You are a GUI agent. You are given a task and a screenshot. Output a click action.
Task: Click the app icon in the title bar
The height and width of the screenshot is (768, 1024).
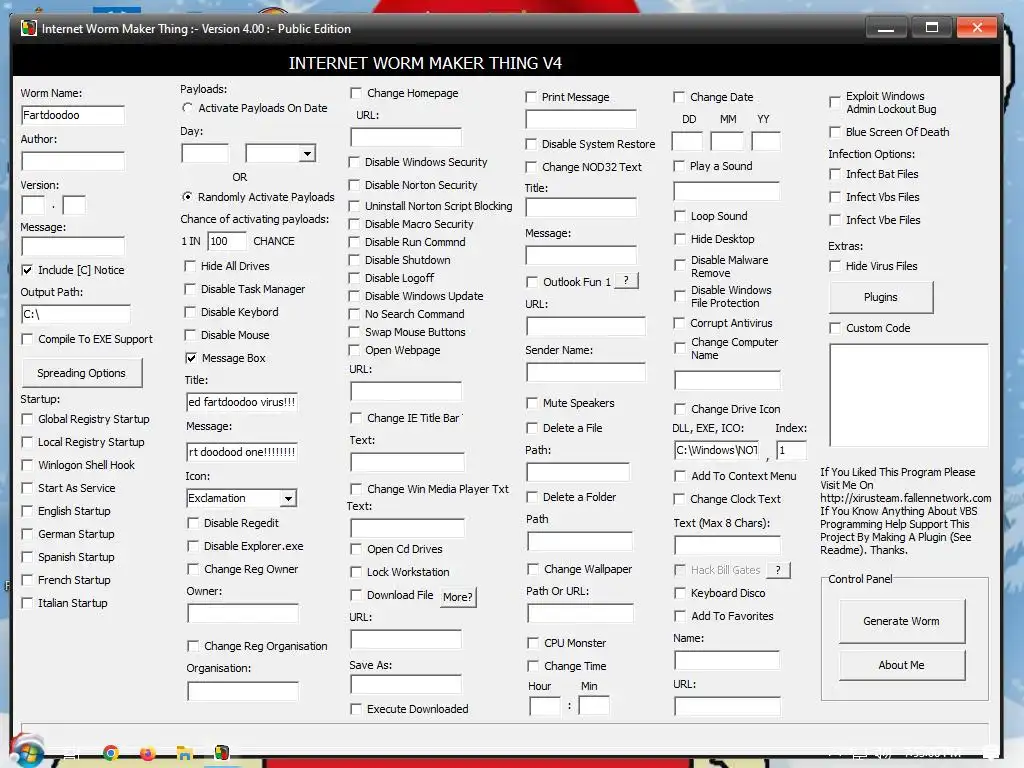pos(29,28)
